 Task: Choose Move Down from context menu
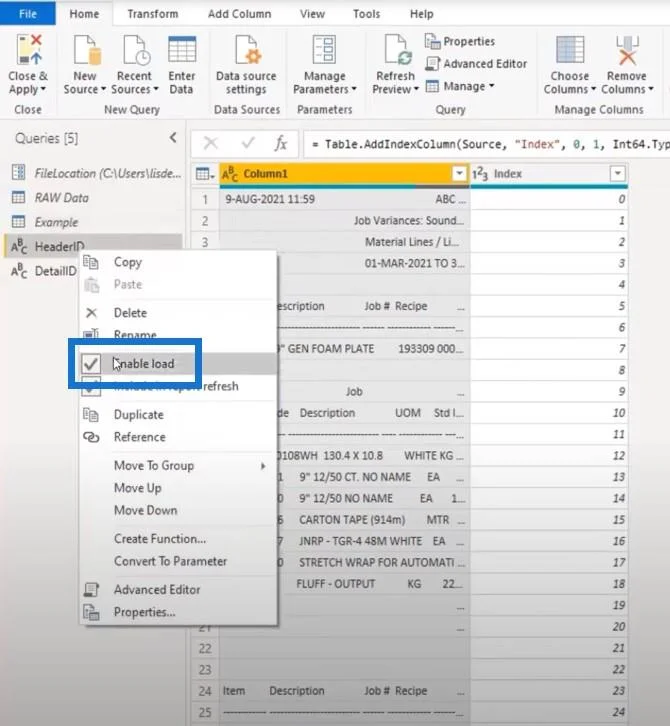(180, 510)
